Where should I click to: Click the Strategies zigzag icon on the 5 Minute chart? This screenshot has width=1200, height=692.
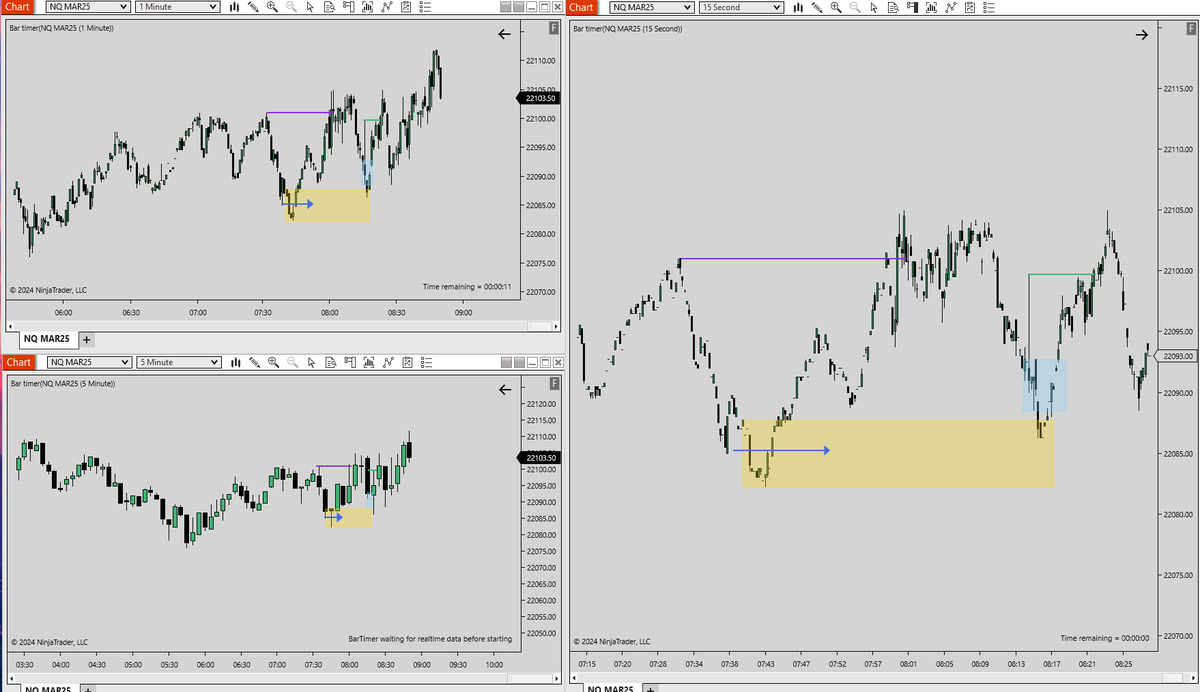point(388,362)
